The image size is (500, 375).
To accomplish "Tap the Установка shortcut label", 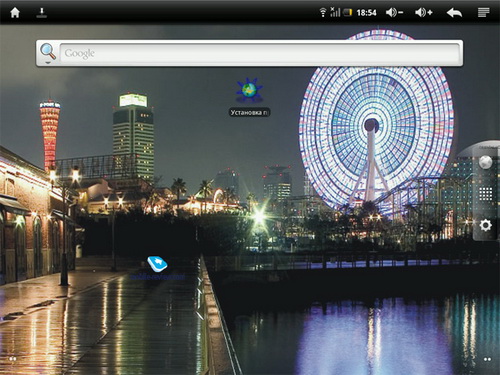I will tap(249, 113).
